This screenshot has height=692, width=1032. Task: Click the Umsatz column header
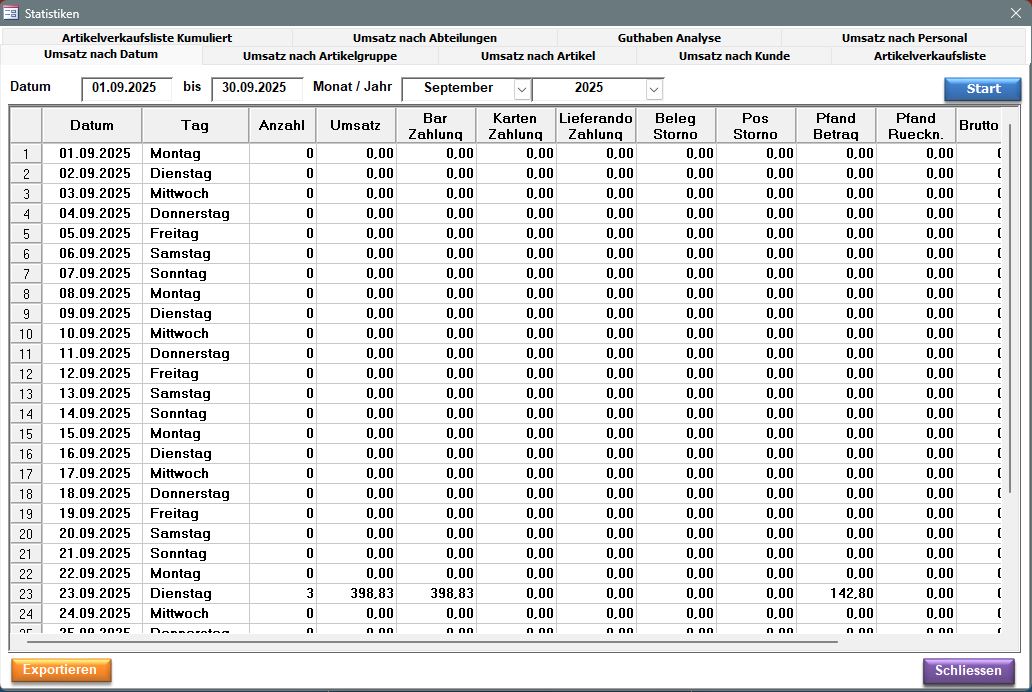coord(356,126)
